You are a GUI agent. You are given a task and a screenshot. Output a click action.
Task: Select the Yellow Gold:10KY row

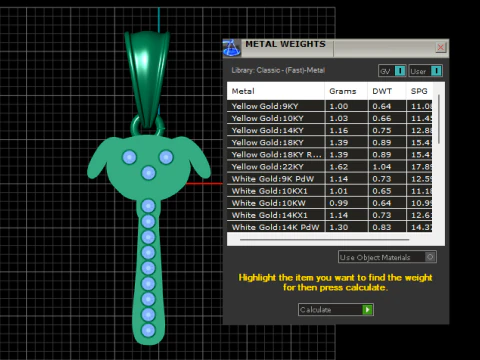point(330,118)
